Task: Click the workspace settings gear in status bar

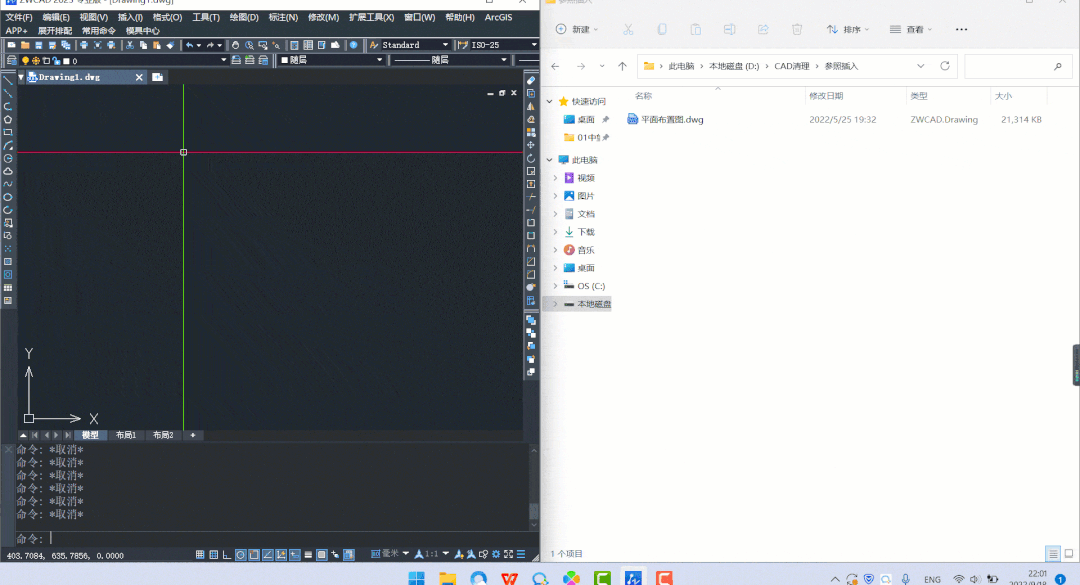Action: tap(496, 554)
